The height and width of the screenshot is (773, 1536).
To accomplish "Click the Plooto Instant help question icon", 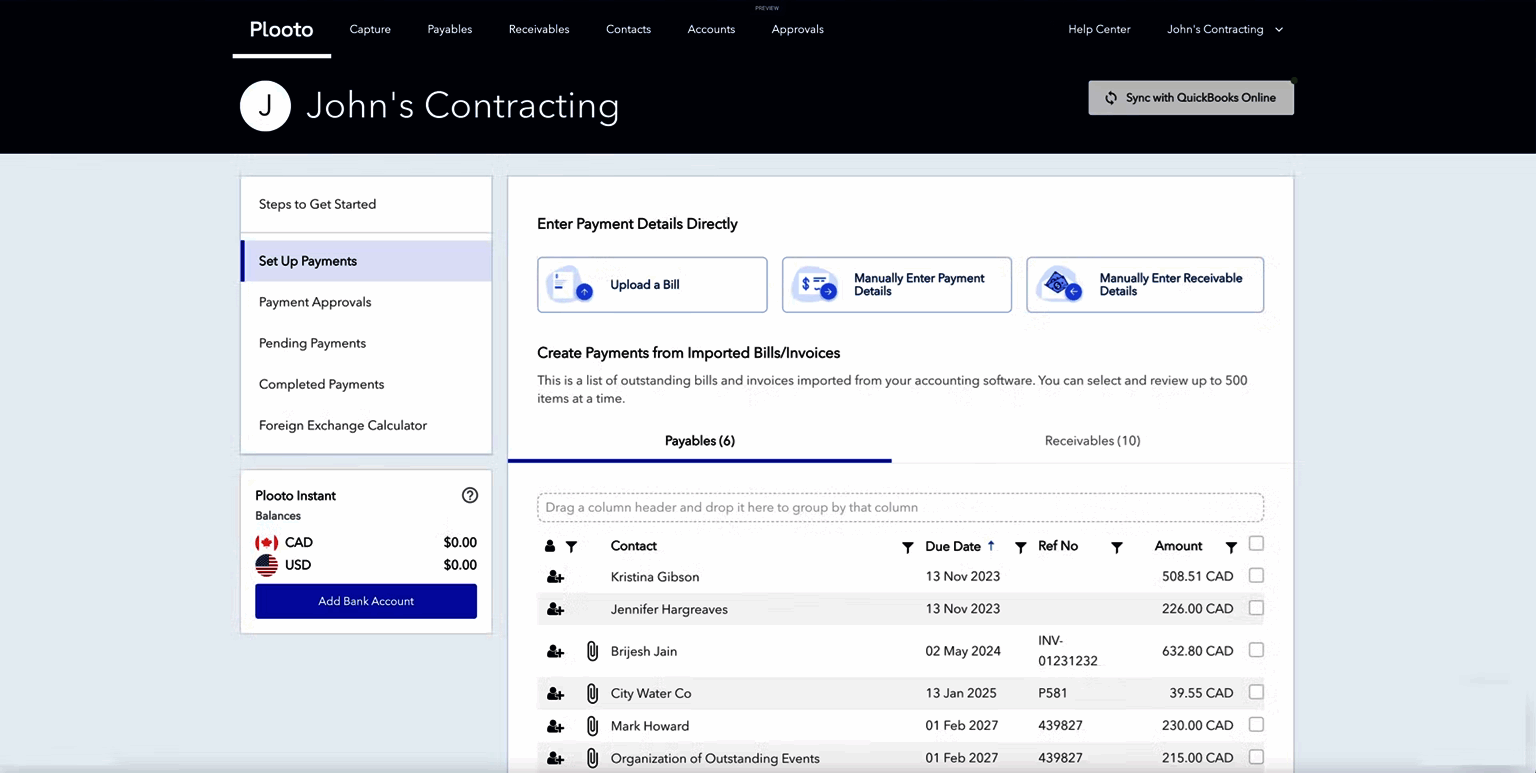I will click(470, 495).
